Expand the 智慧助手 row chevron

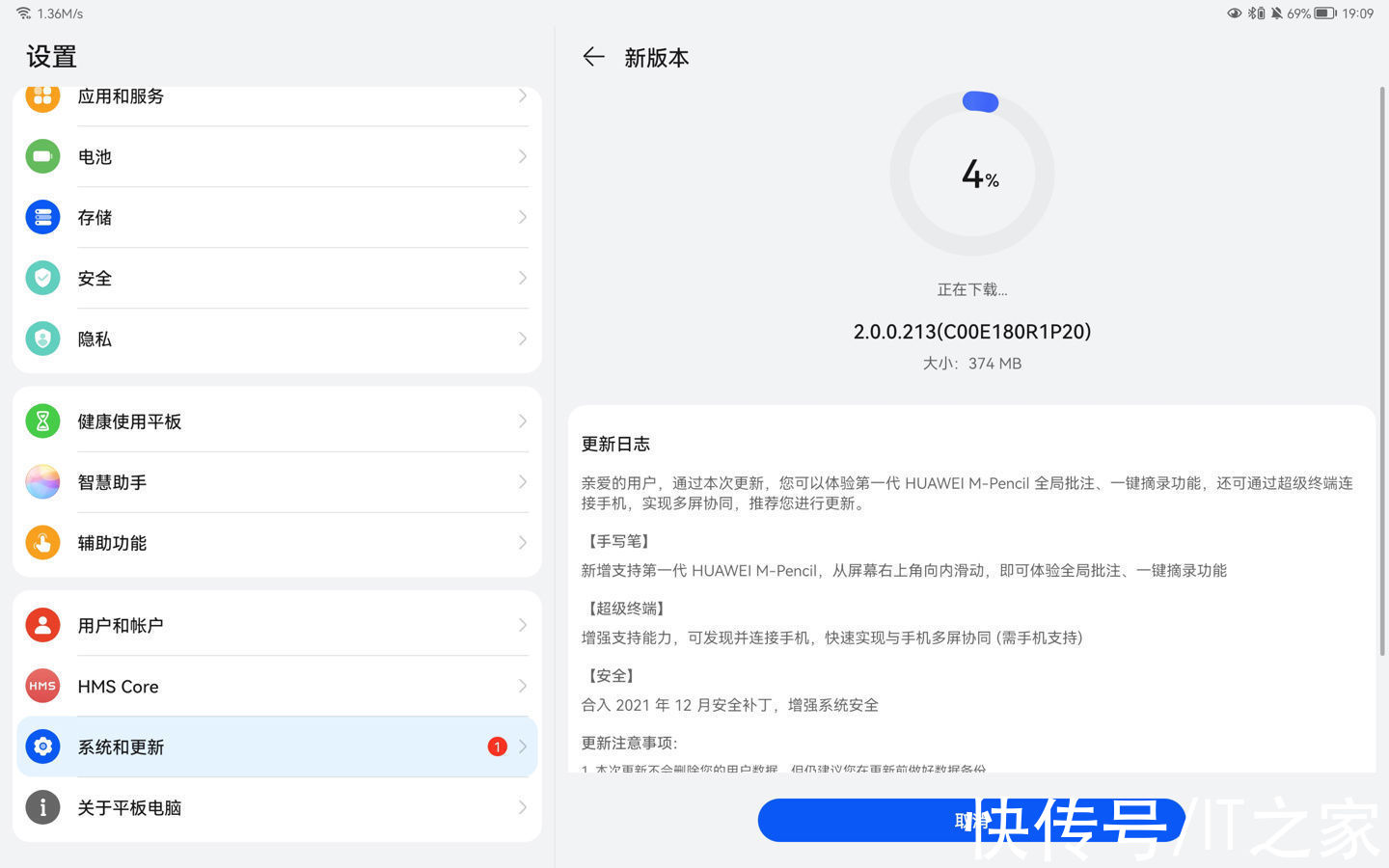(x=522, y=482)
